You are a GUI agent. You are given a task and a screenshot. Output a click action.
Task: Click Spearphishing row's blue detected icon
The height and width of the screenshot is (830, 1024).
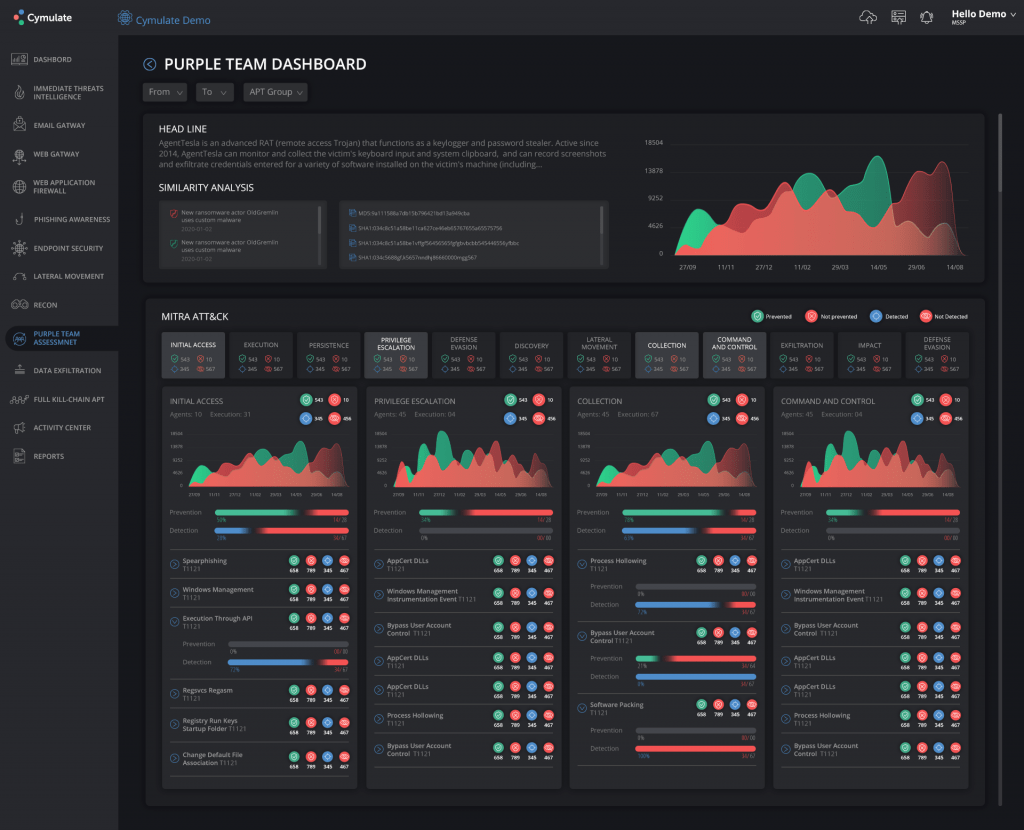(x=327, y=561)
